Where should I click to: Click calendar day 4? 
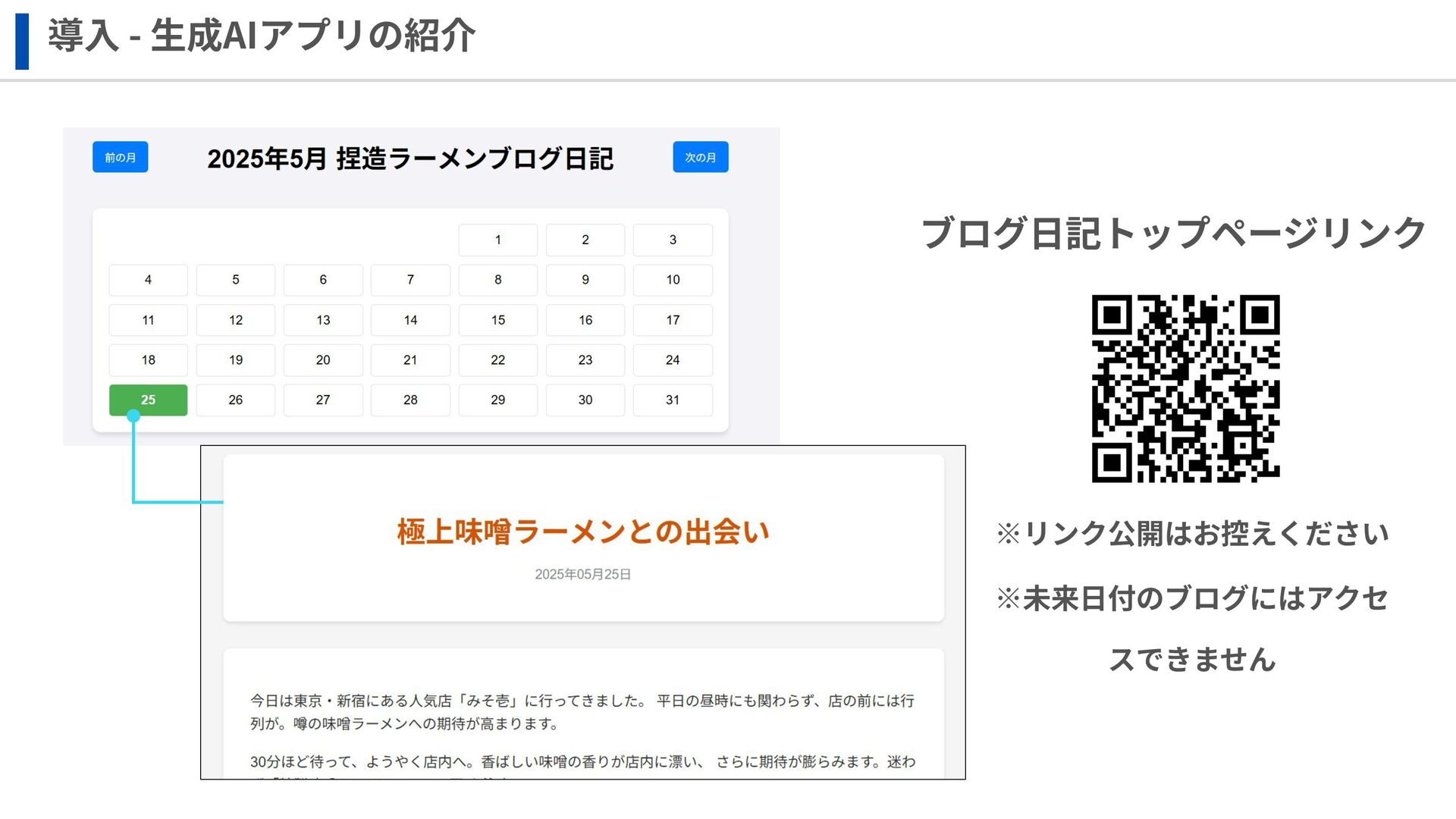[x=148, y=280]
